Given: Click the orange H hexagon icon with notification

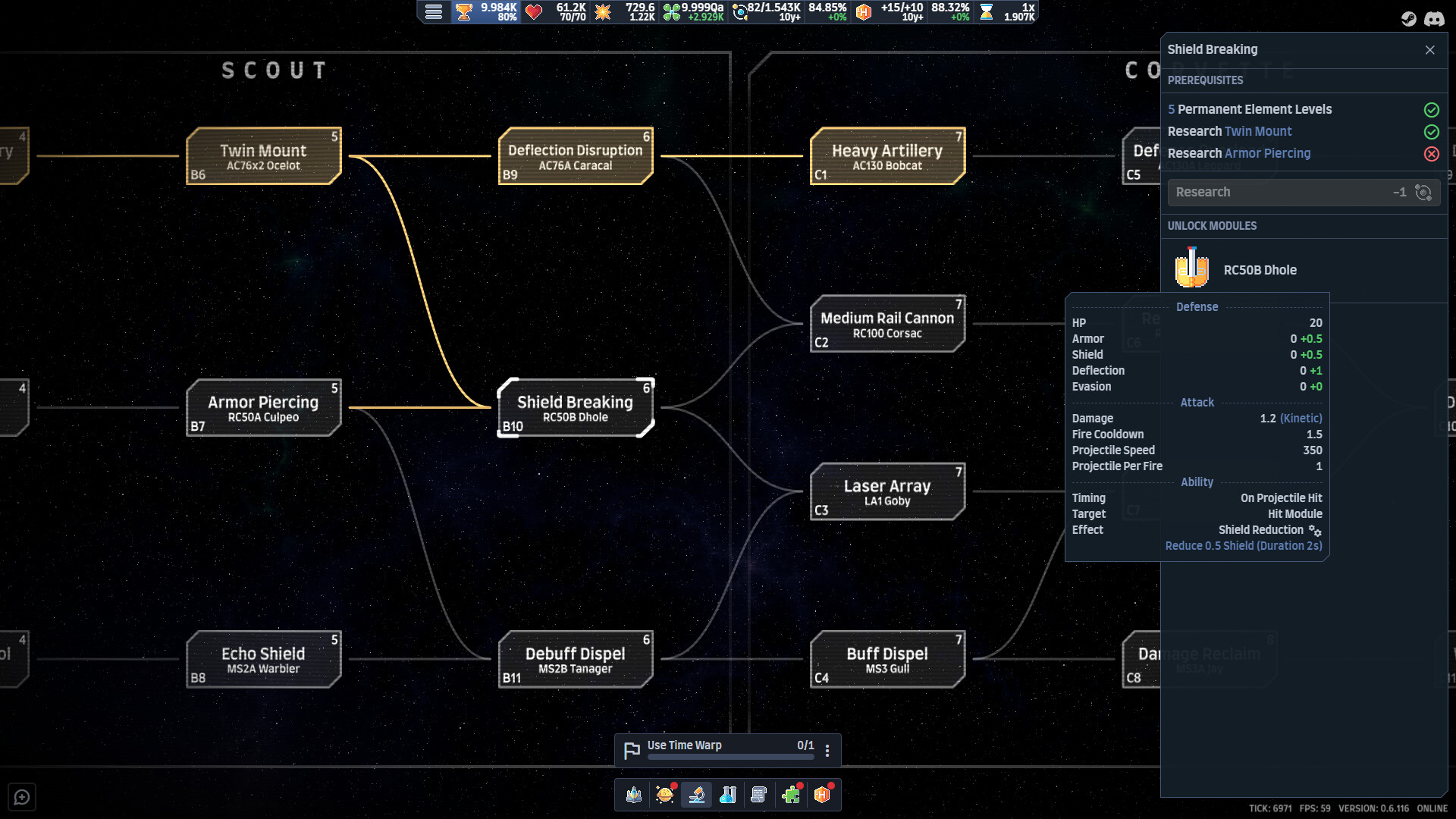Looking at the screenshot, I should tap(824, 795).
